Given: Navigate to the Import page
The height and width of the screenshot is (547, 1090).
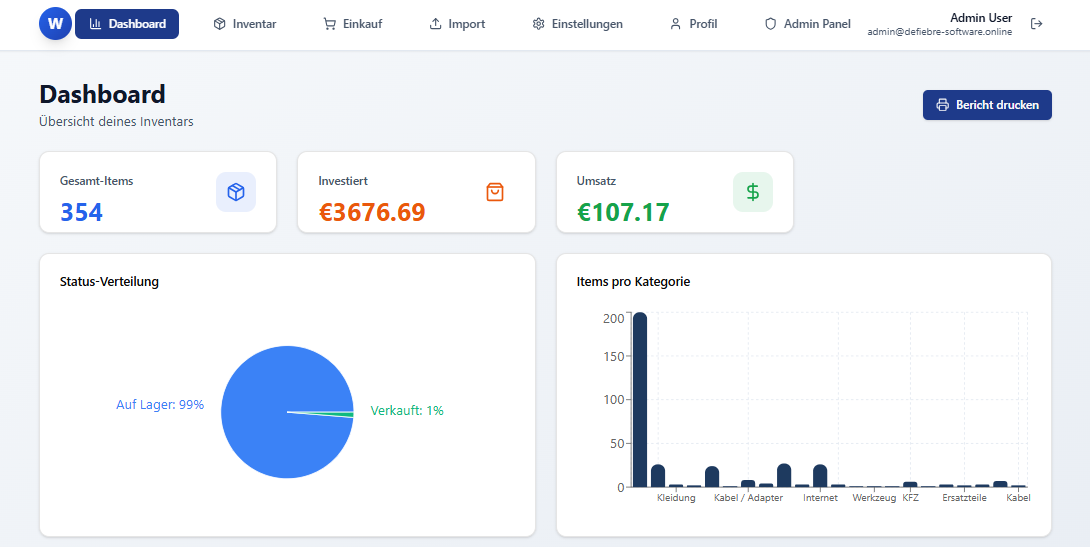Looking at the screenshot, I should coord(457,24).
